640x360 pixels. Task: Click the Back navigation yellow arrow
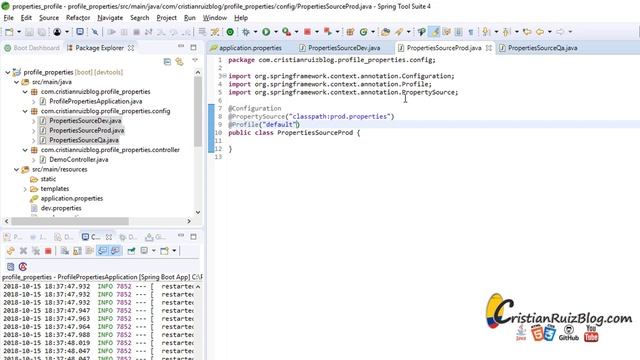click(x=540, y=32)
